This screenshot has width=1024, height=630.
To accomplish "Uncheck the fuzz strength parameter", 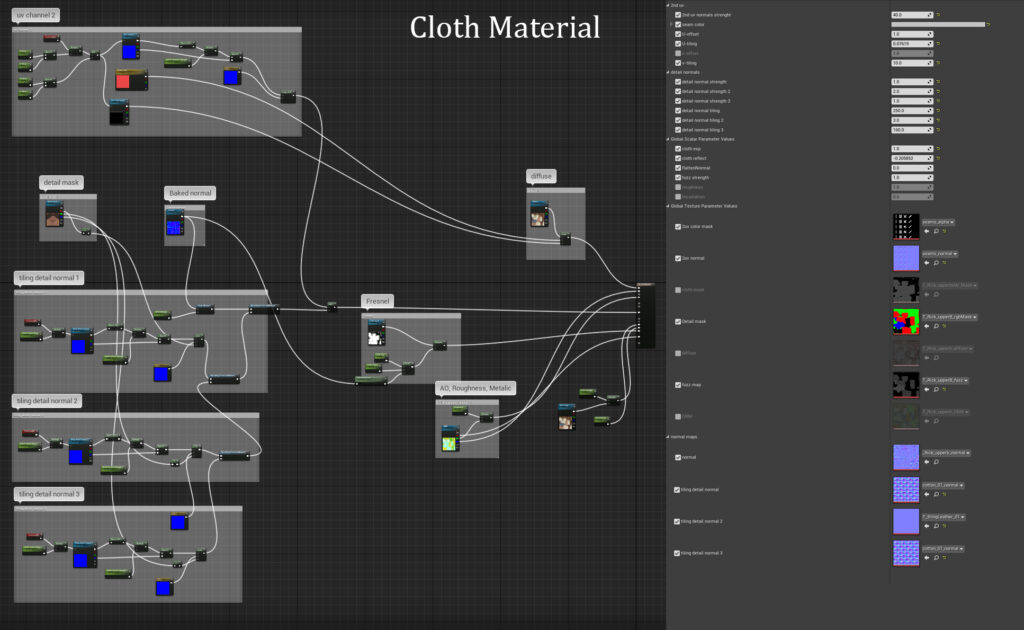I will pyautogui.click(x=678, y=177).
